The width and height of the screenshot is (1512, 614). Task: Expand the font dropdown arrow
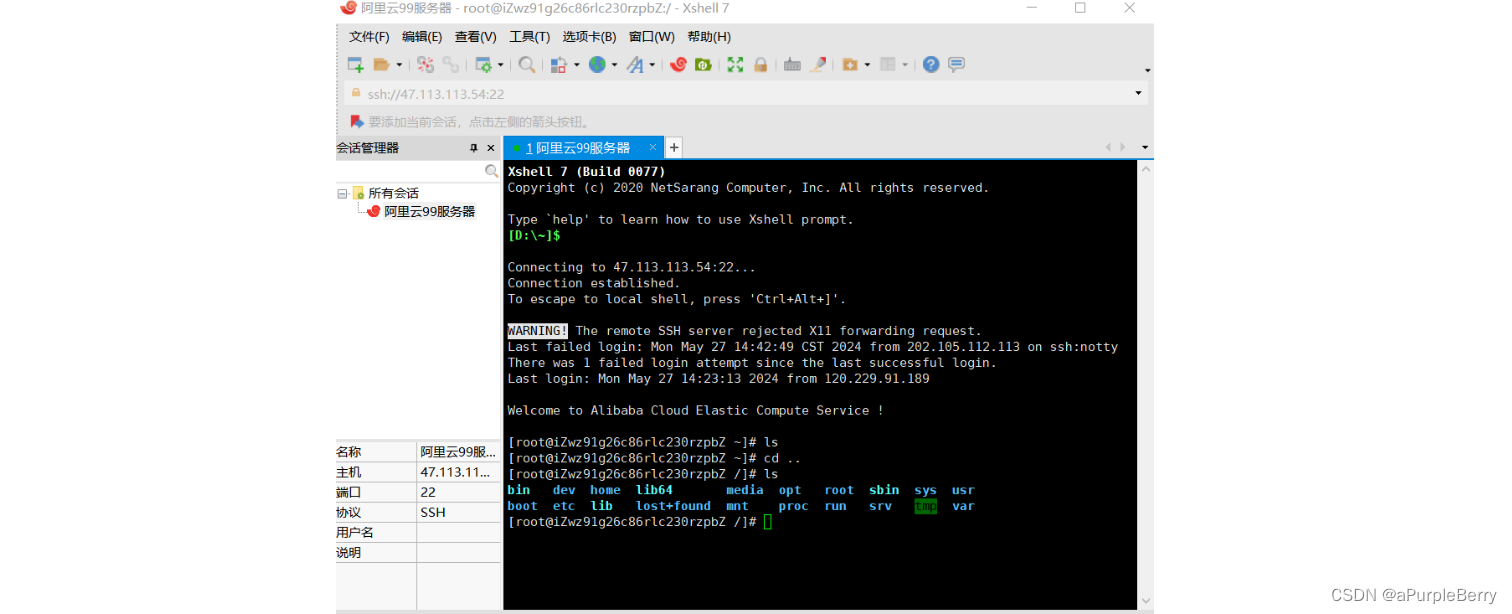pos(652,65)
